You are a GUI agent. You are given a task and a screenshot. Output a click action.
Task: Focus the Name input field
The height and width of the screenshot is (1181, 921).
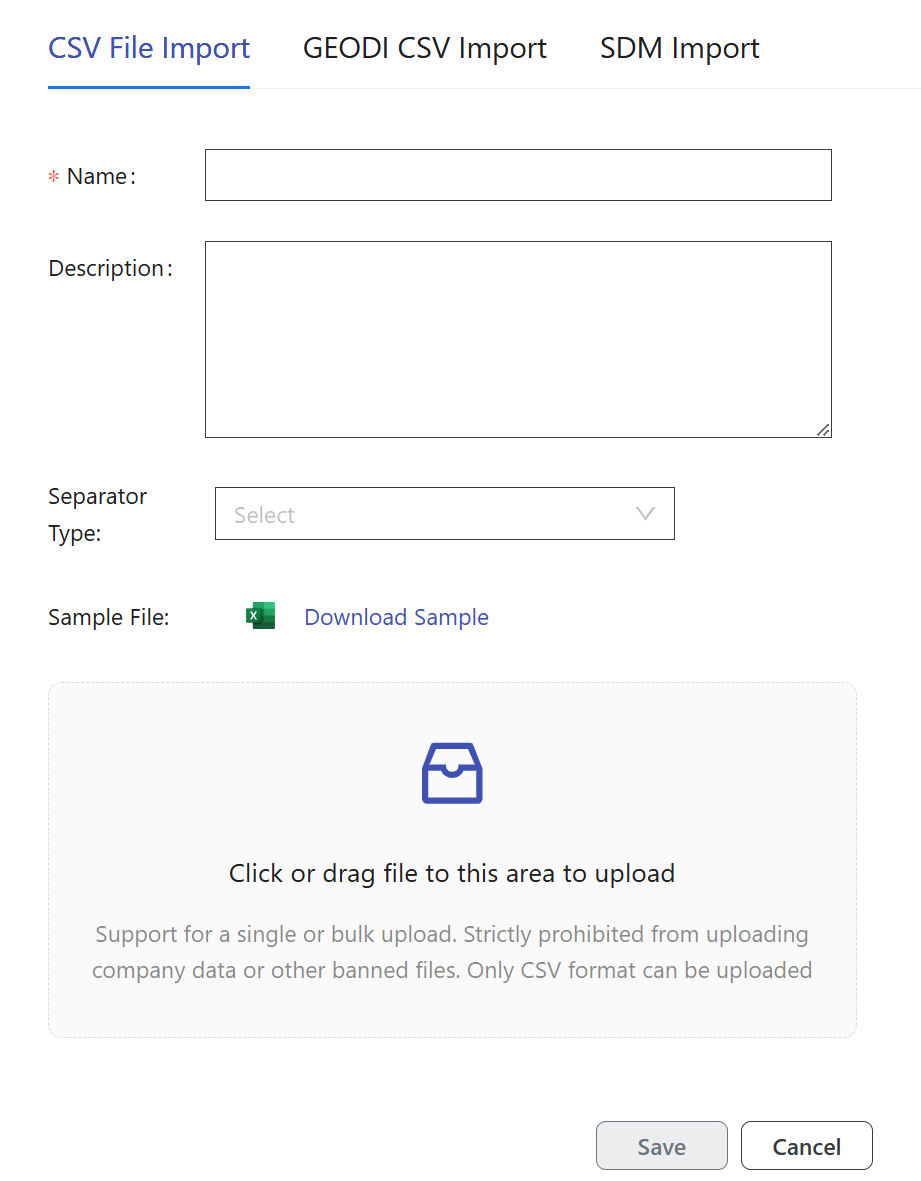click(518, 175)
